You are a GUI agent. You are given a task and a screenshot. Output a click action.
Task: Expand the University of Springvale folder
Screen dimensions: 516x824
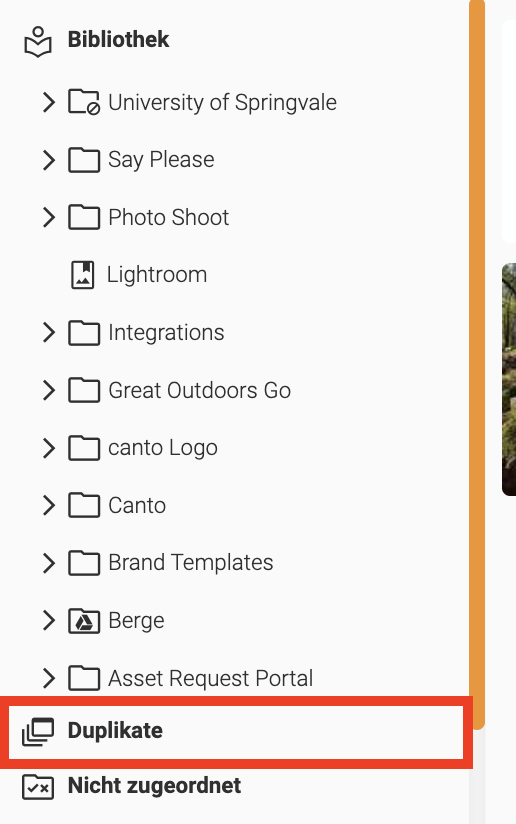click(49, 102)
